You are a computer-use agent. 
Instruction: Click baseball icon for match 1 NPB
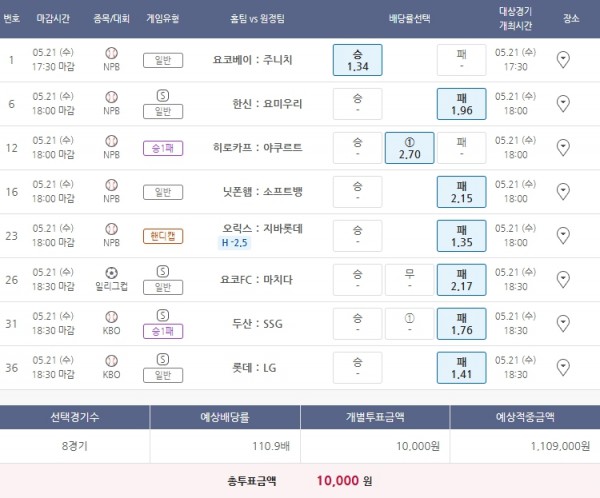[111, 52]
